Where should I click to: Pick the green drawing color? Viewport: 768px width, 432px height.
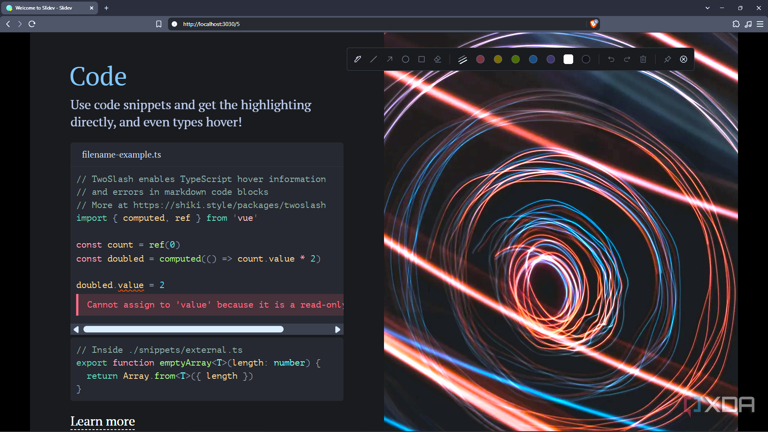515,59
